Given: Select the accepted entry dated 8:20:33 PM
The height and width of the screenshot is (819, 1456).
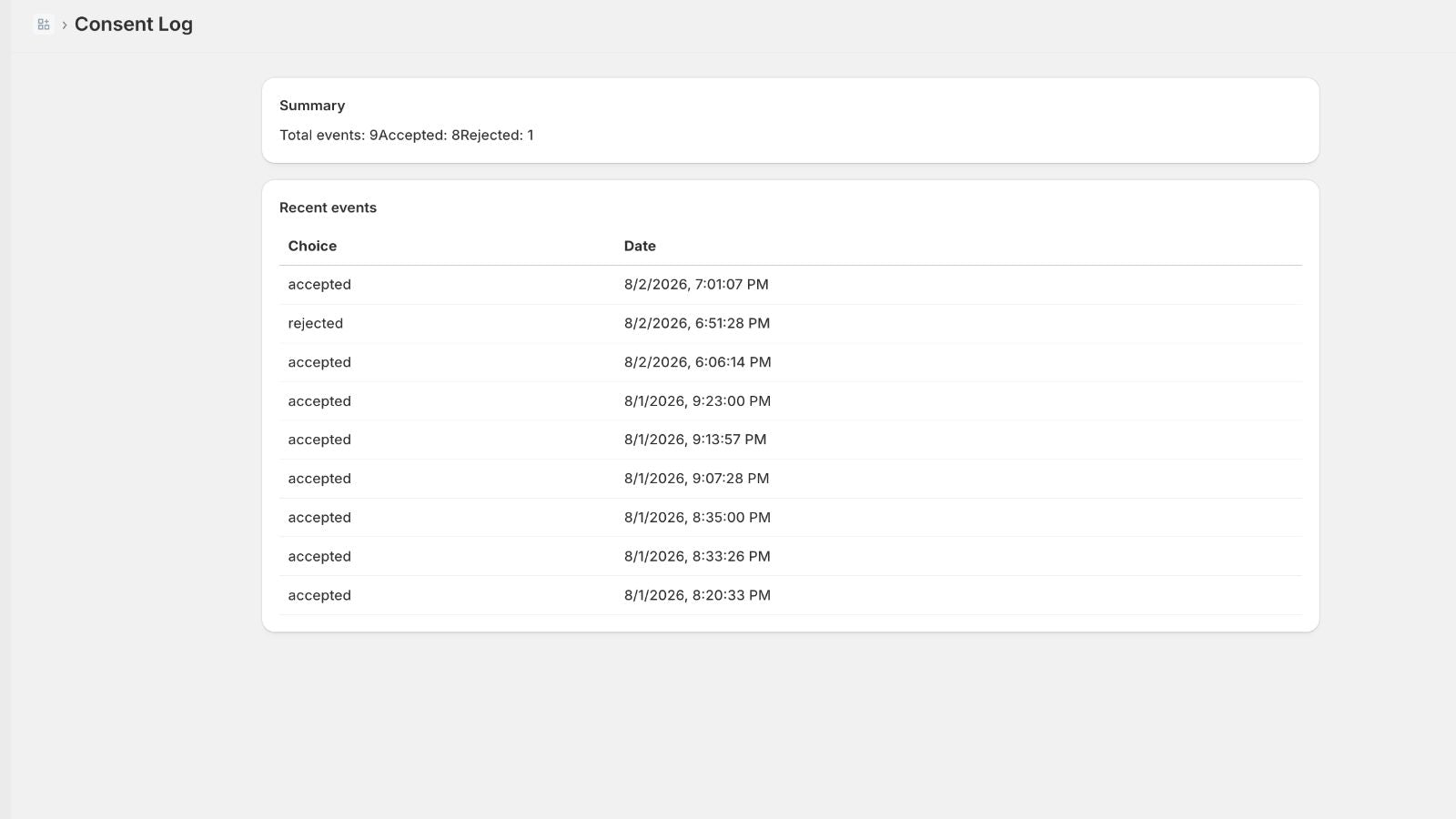Looking at the screenshot, I should point(319,595).
